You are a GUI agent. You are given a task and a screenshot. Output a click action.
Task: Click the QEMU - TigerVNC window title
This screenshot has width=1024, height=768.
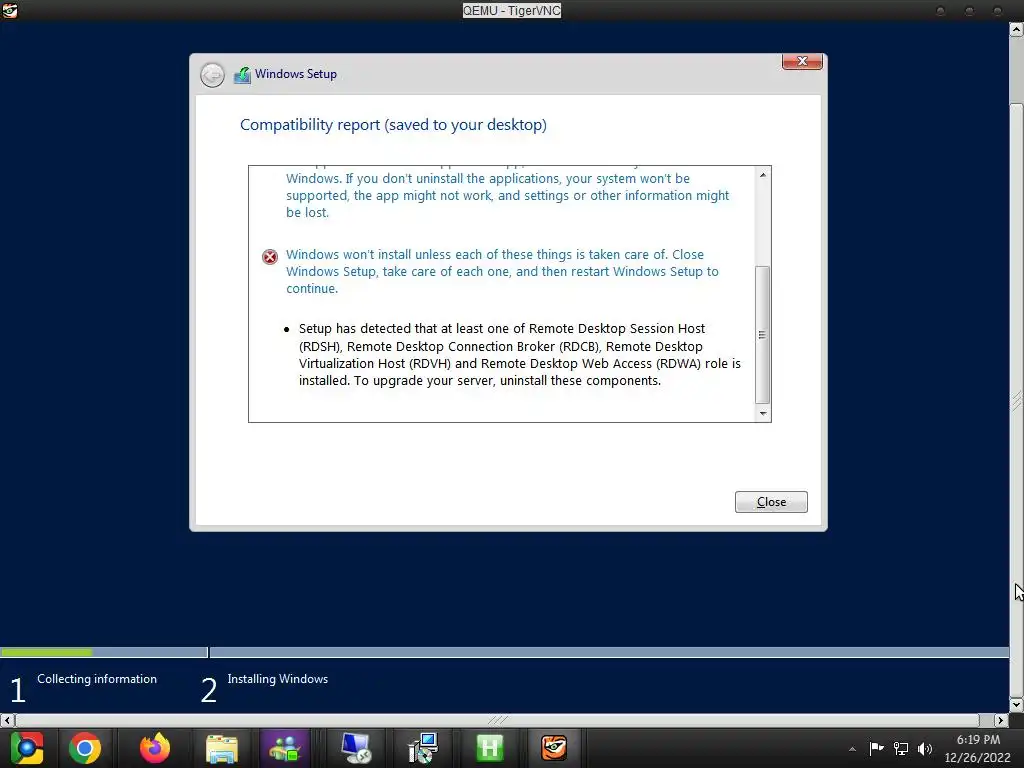[512, 10]
